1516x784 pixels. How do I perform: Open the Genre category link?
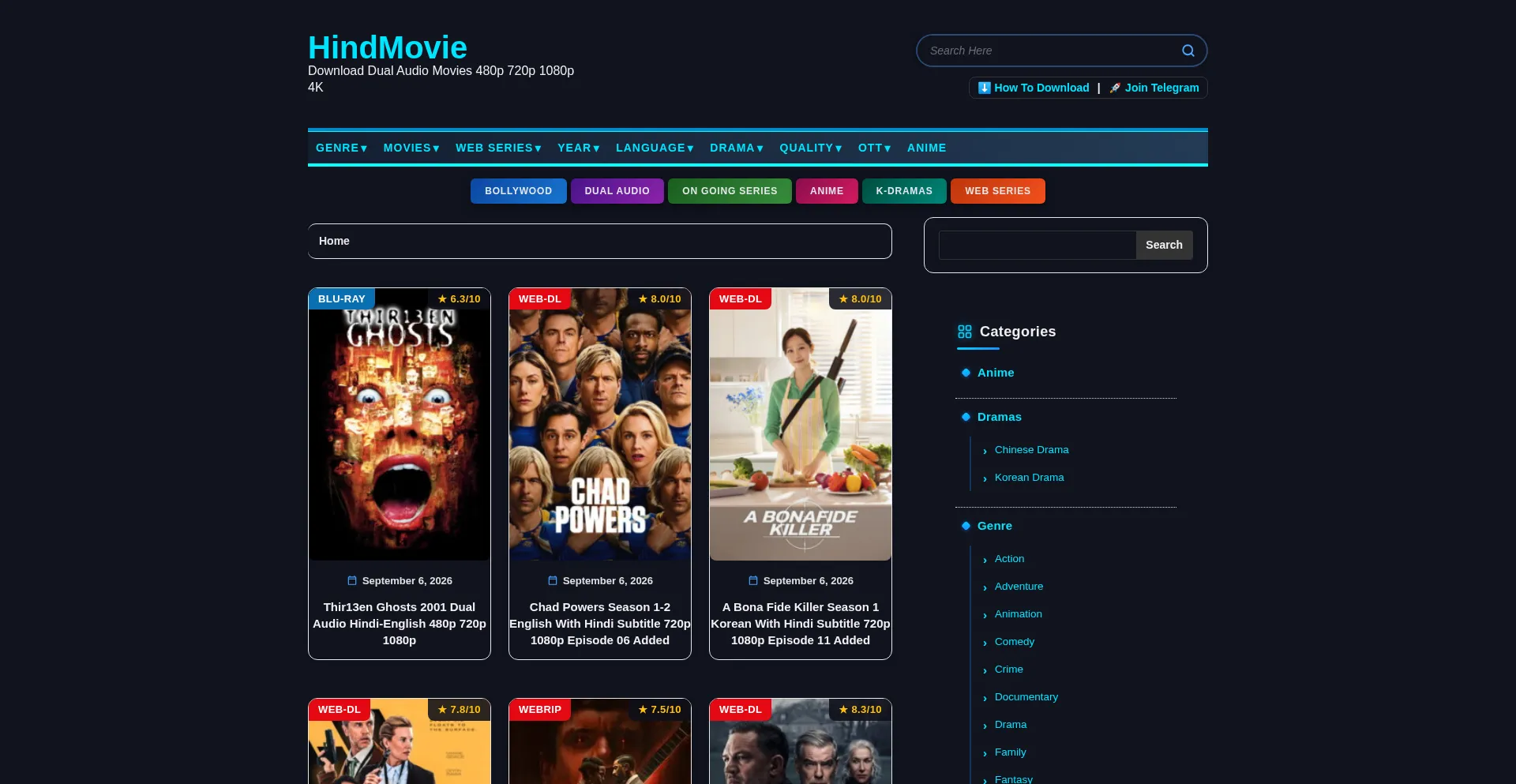tap(995, 526)
